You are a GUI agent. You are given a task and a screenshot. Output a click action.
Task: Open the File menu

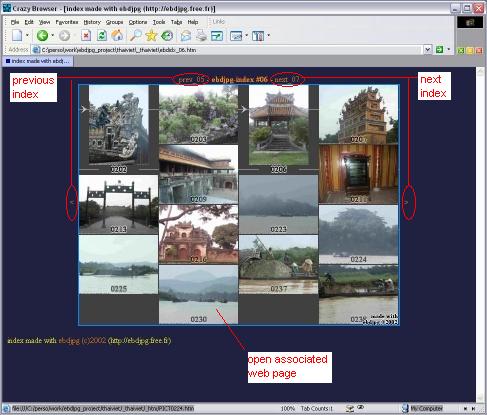[15, 22]
